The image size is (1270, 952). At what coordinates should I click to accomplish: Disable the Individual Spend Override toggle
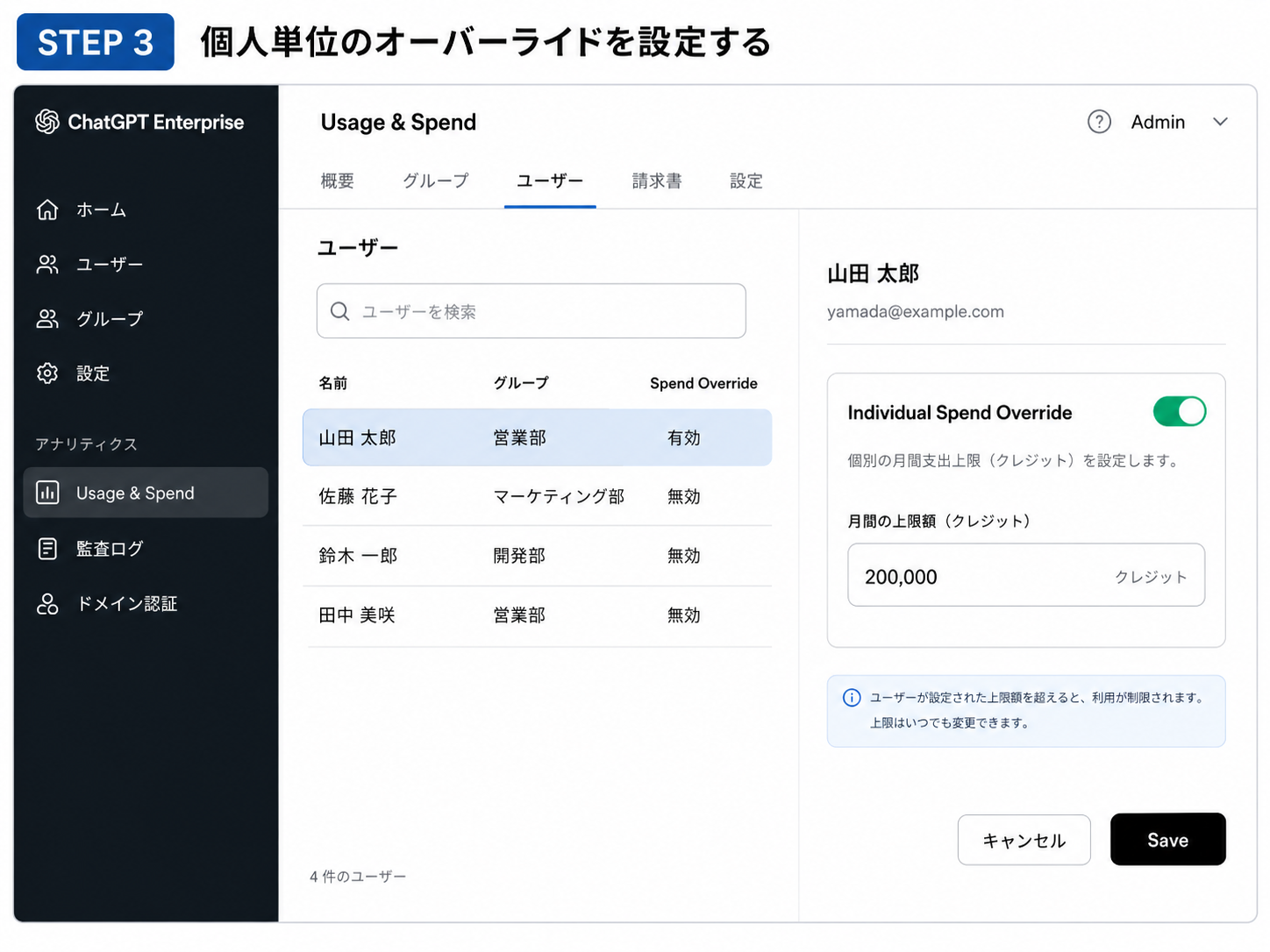click(x=1180, y=411)
